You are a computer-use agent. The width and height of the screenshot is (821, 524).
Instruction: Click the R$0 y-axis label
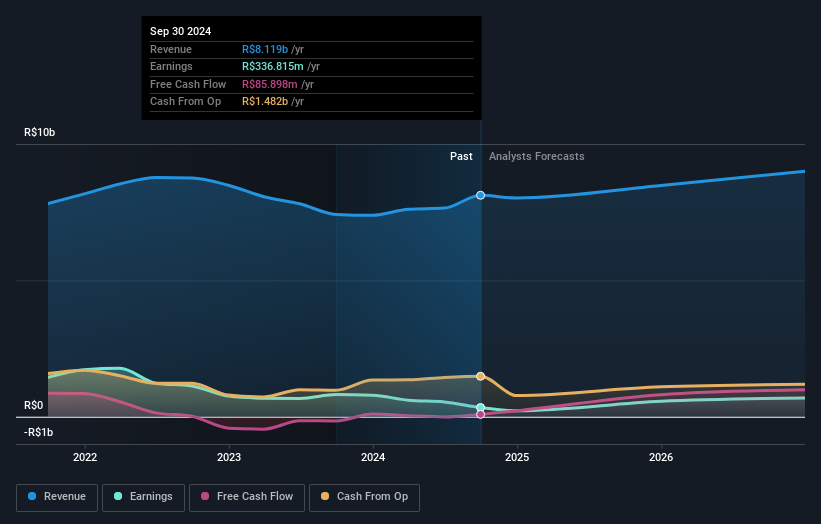(x=34, y=406)
